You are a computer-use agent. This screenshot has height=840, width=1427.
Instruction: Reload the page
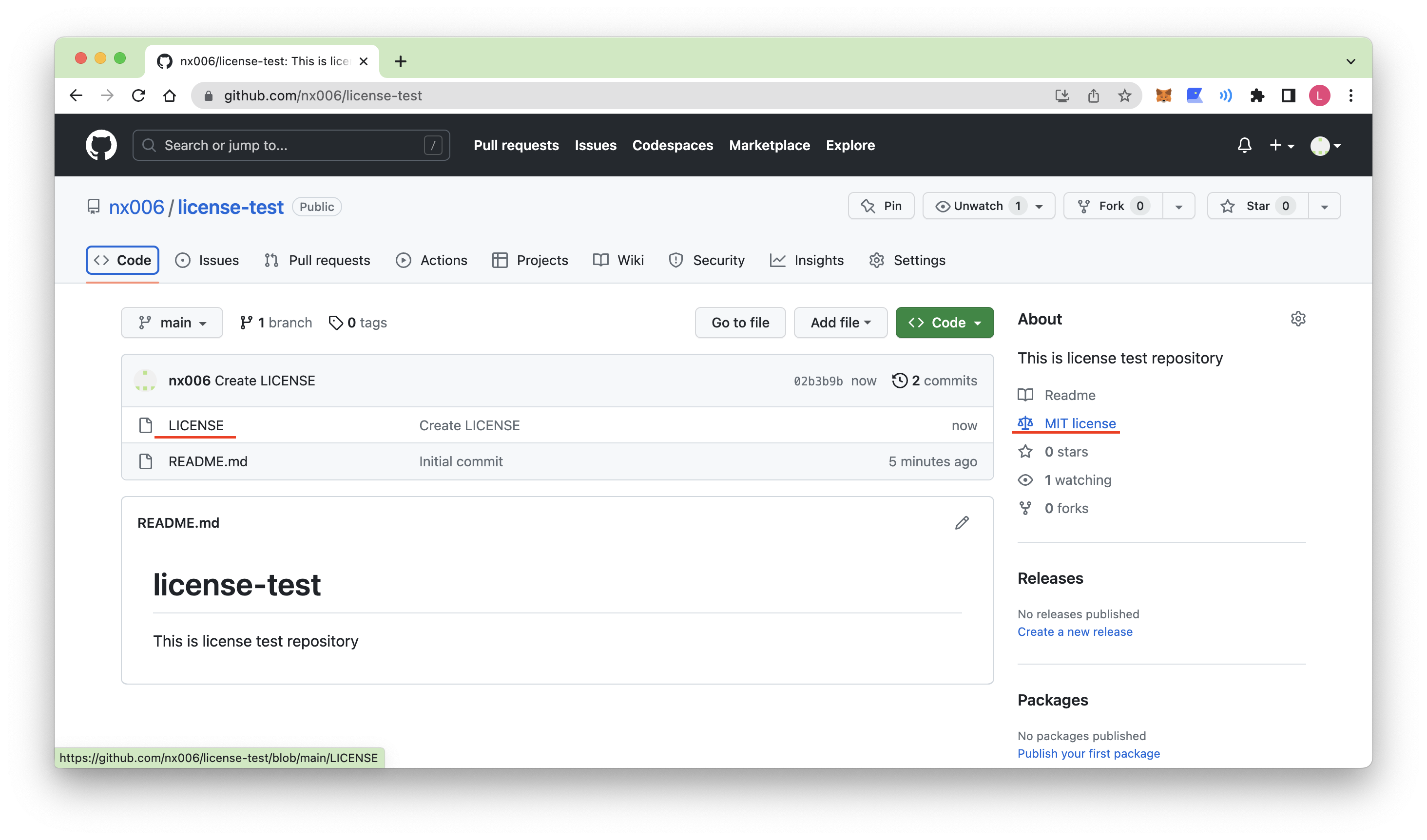139,95
